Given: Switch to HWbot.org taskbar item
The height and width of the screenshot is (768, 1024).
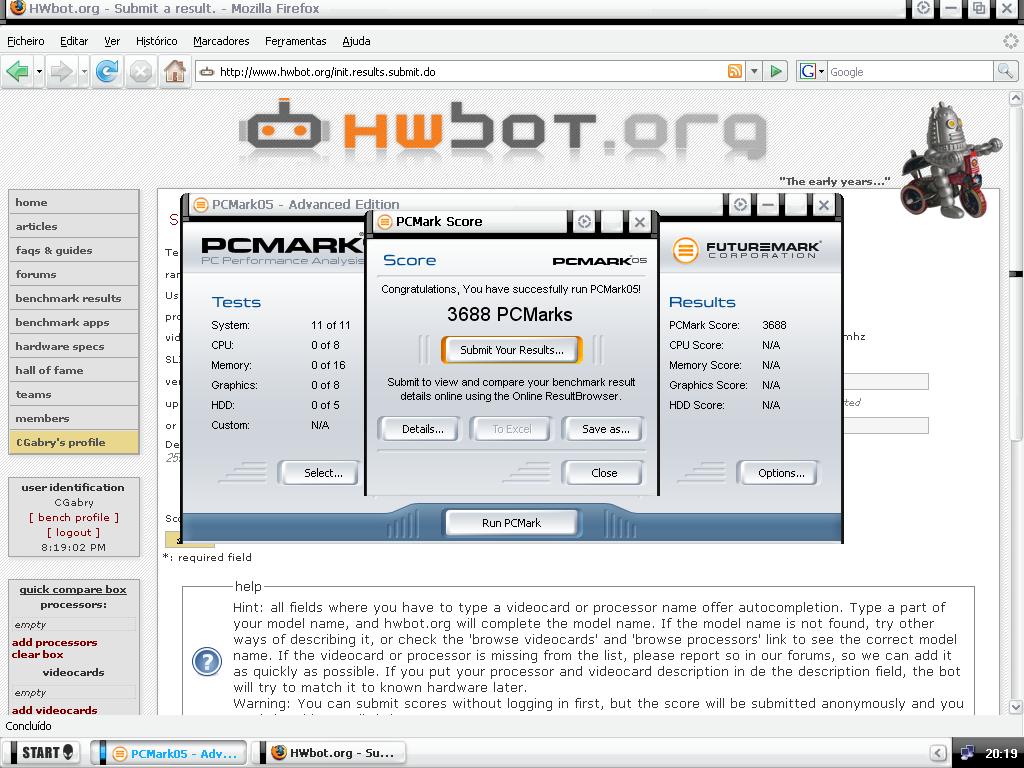Looking at the screenshot, I should coord(330,754).
